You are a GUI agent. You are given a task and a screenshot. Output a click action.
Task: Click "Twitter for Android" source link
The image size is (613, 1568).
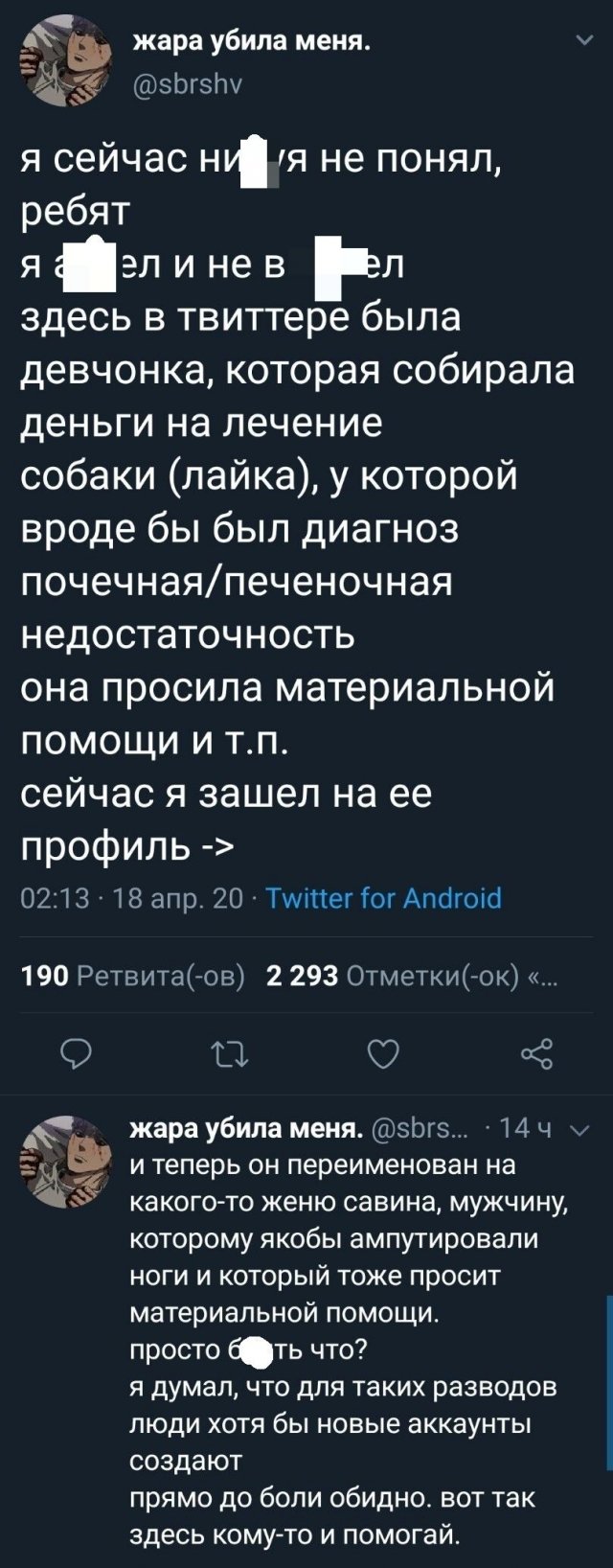click(383, 898)
